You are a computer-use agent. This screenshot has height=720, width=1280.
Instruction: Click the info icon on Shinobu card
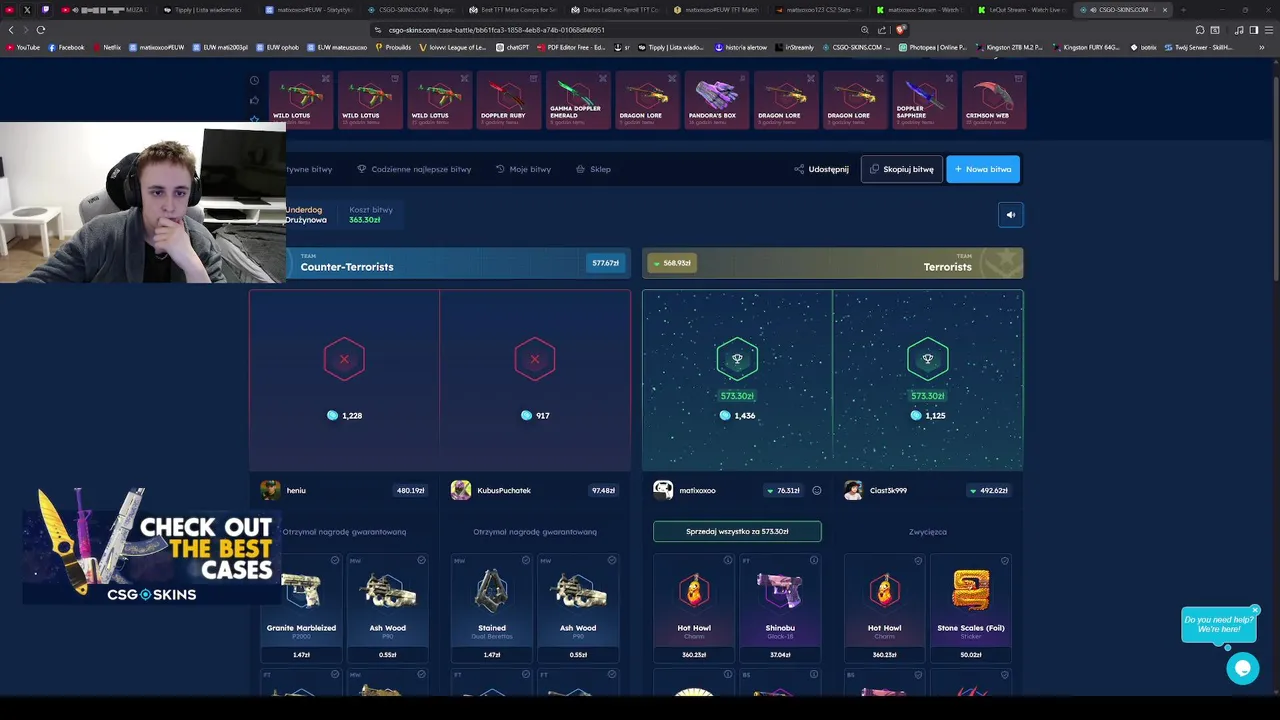(x=813, y=561)
